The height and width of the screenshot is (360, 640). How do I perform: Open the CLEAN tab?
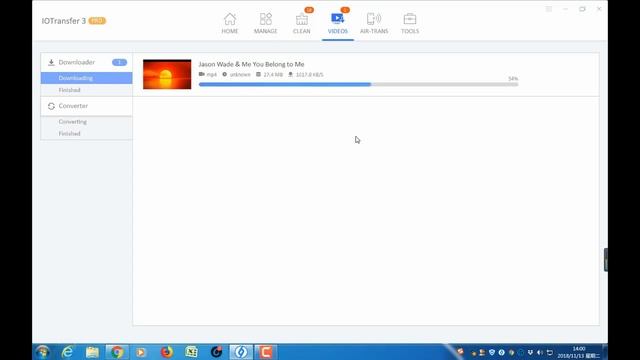coord(302,23)
